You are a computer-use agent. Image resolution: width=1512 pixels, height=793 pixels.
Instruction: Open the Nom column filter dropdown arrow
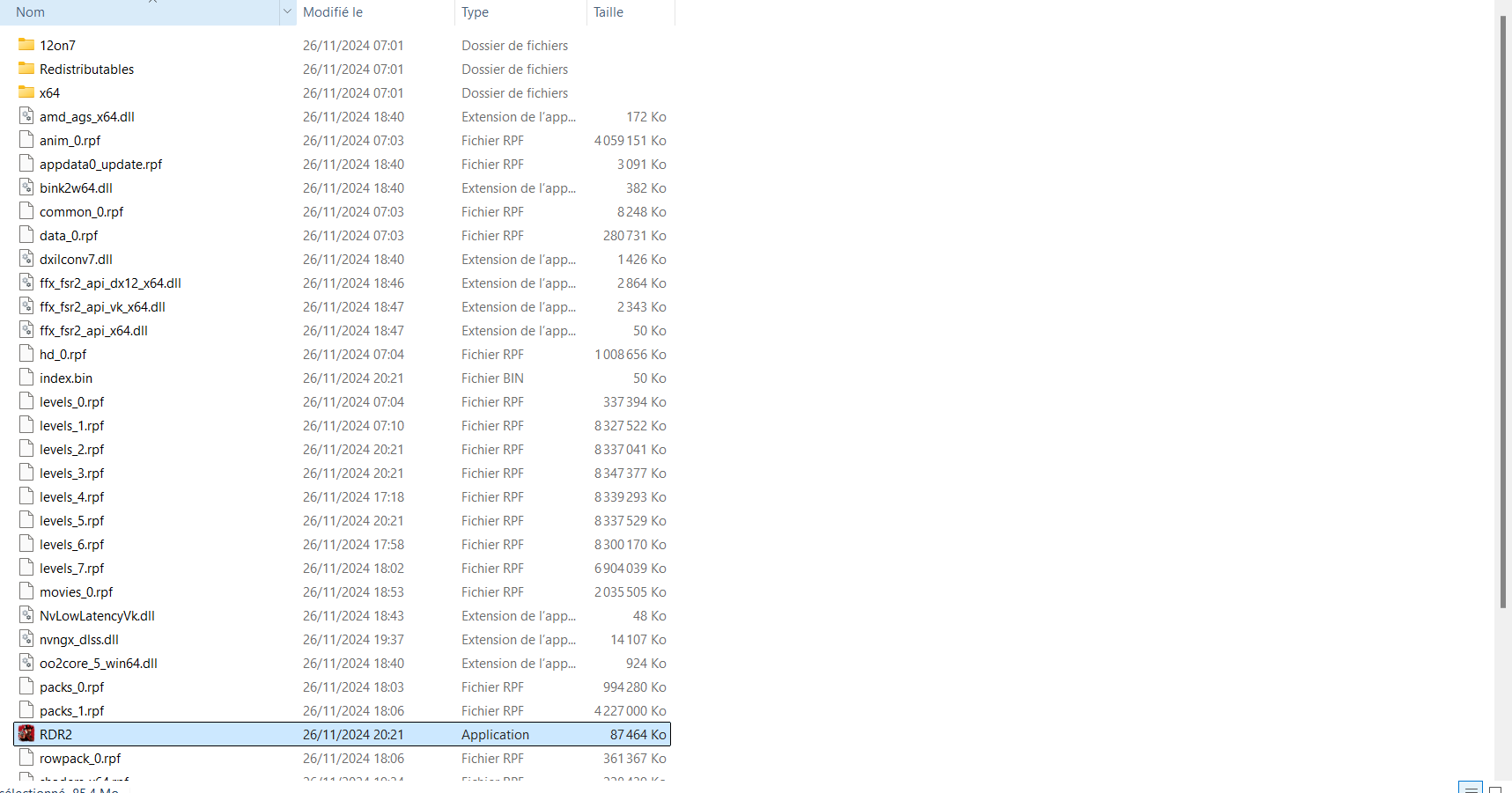[287, 12]
